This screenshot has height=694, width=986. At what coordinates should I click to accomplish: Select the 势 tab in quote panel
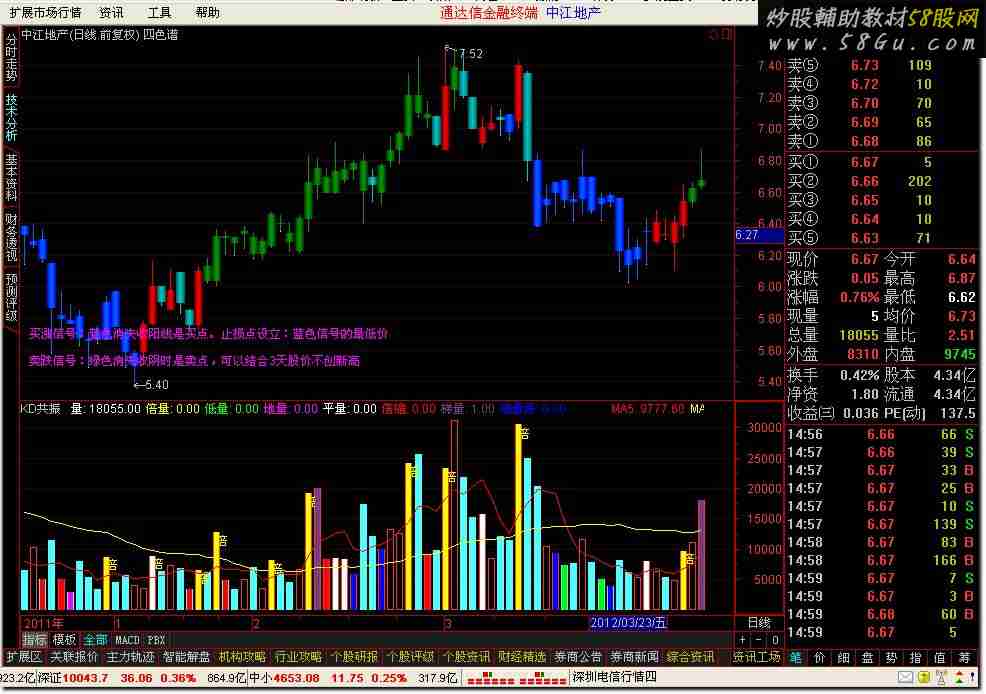tap(892, 658)
